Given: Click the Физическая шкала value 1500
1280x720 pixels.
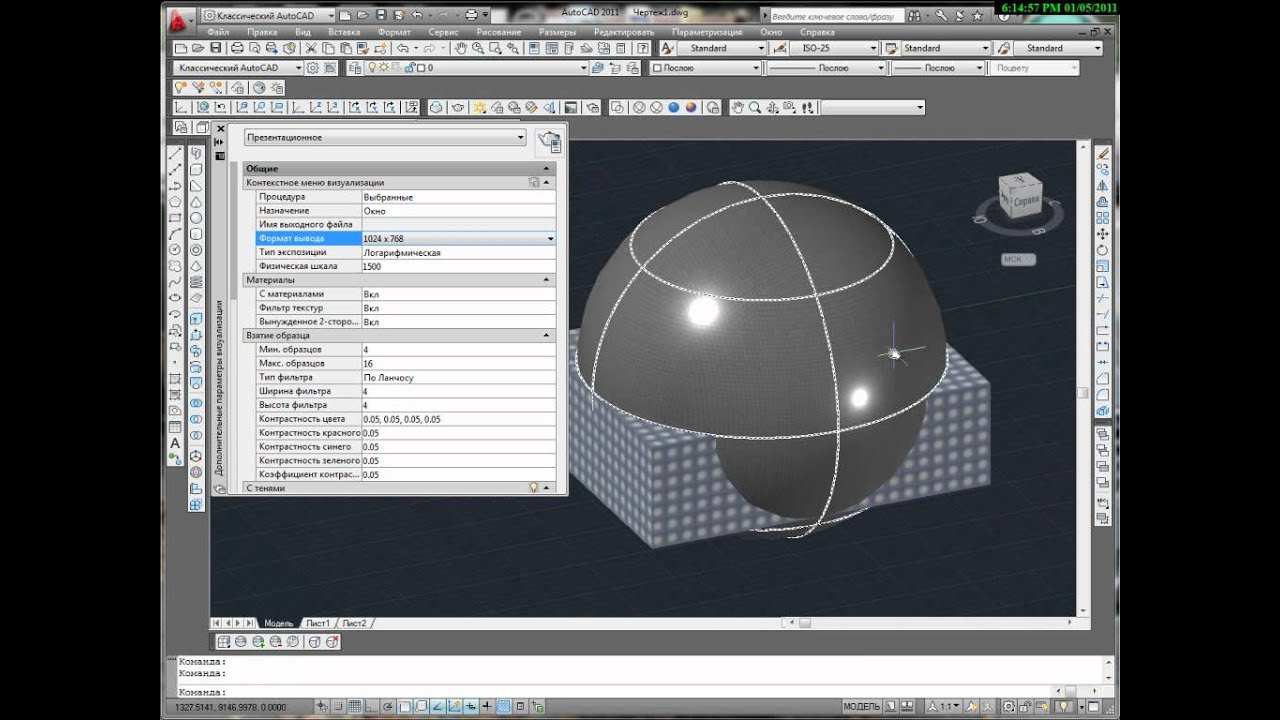Looking at the screenshot, I should [458, 267].
